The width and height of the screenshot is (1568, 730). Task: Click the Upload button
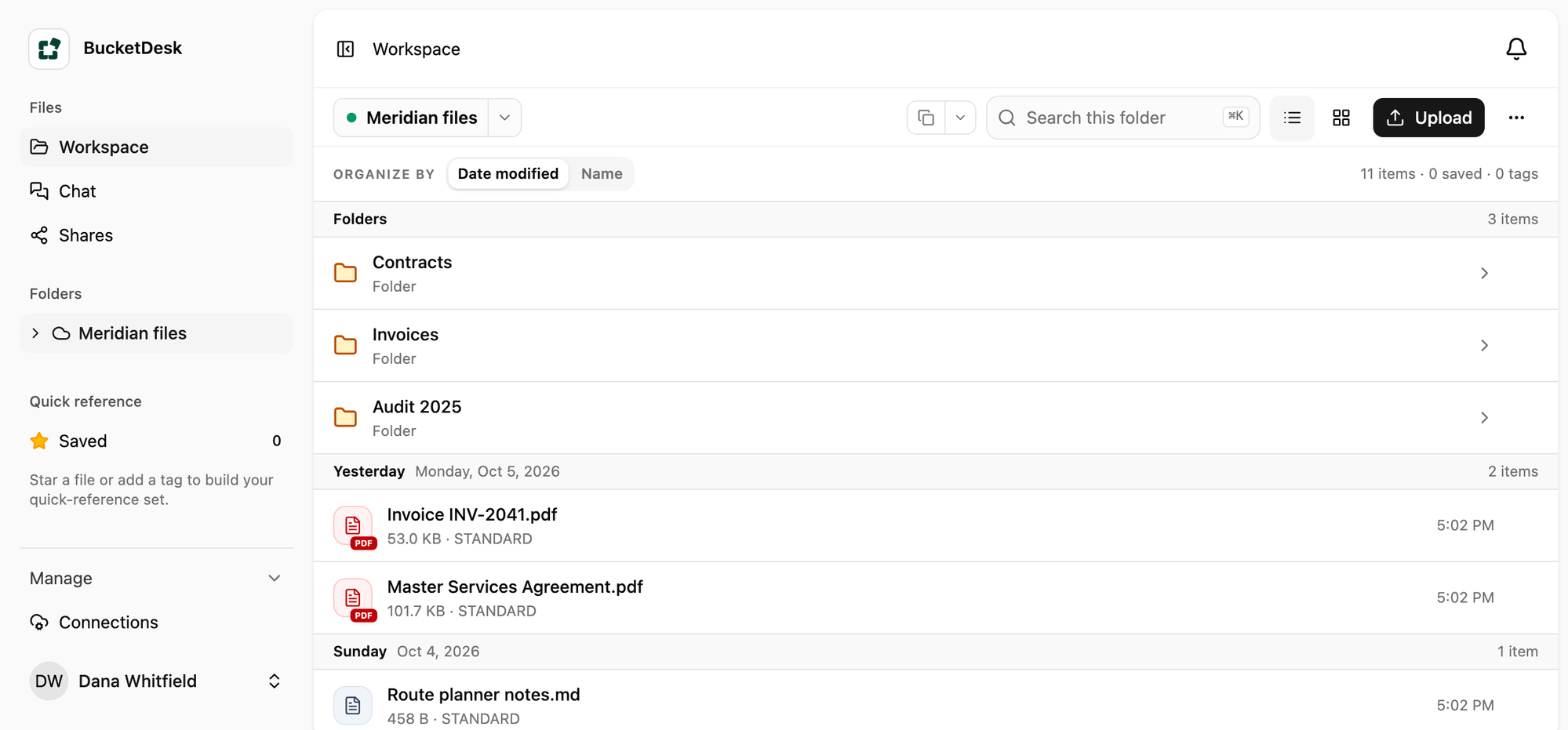coord(1428,118)
